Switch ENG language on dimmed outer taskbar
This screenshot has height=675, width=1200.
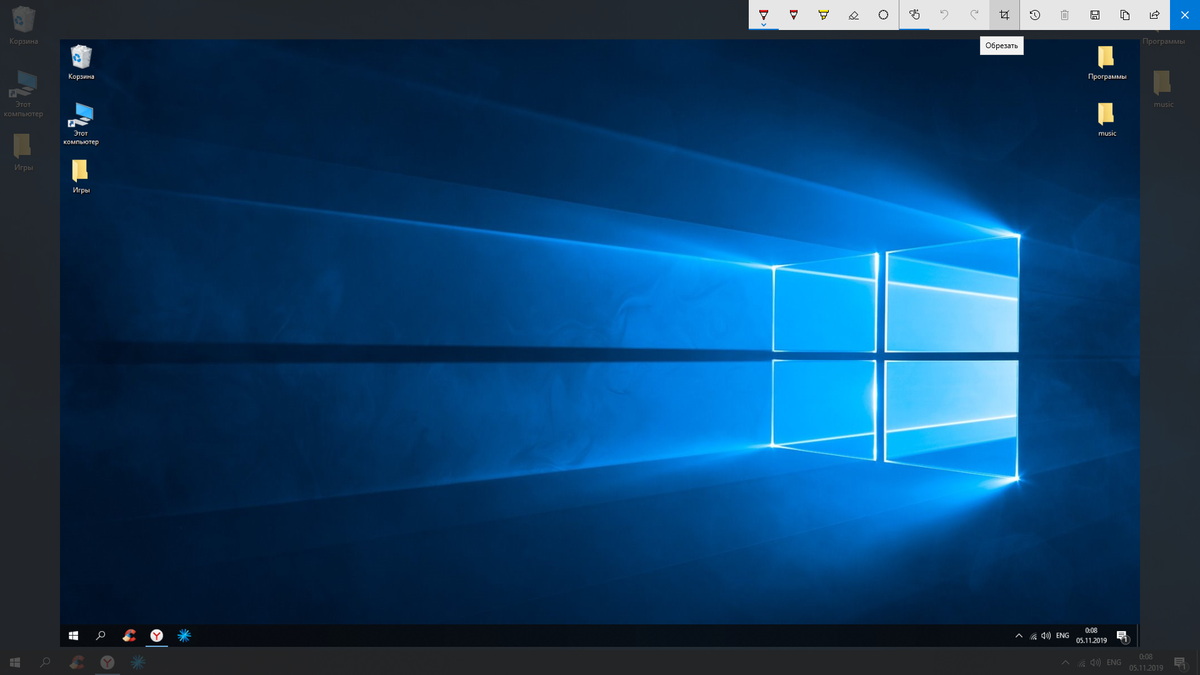coord(1114,662)
